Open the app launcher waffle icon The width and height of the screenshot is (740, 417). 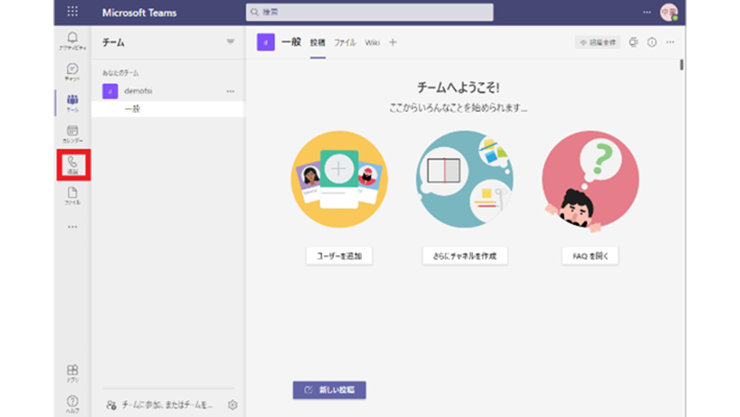(x=72, y=12)
